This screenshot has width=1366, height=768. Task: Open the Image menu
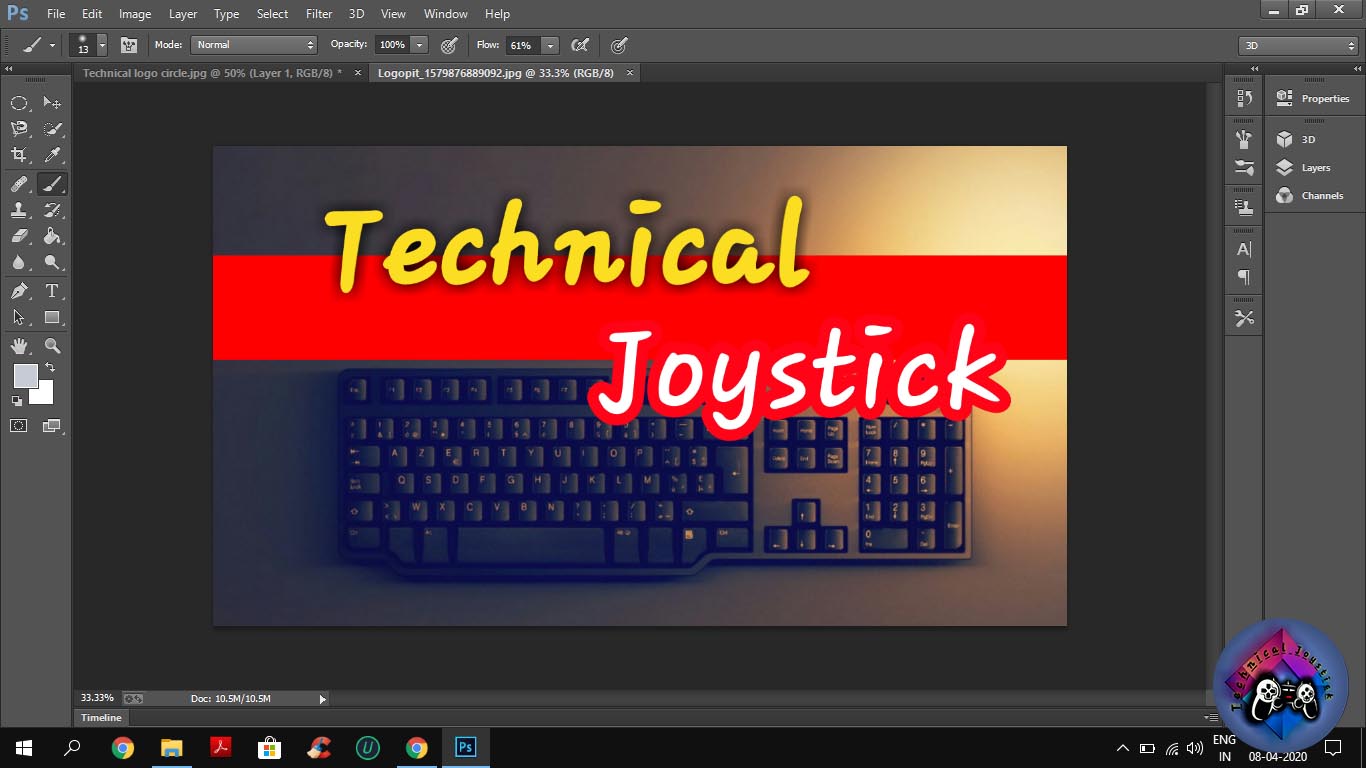135,14
